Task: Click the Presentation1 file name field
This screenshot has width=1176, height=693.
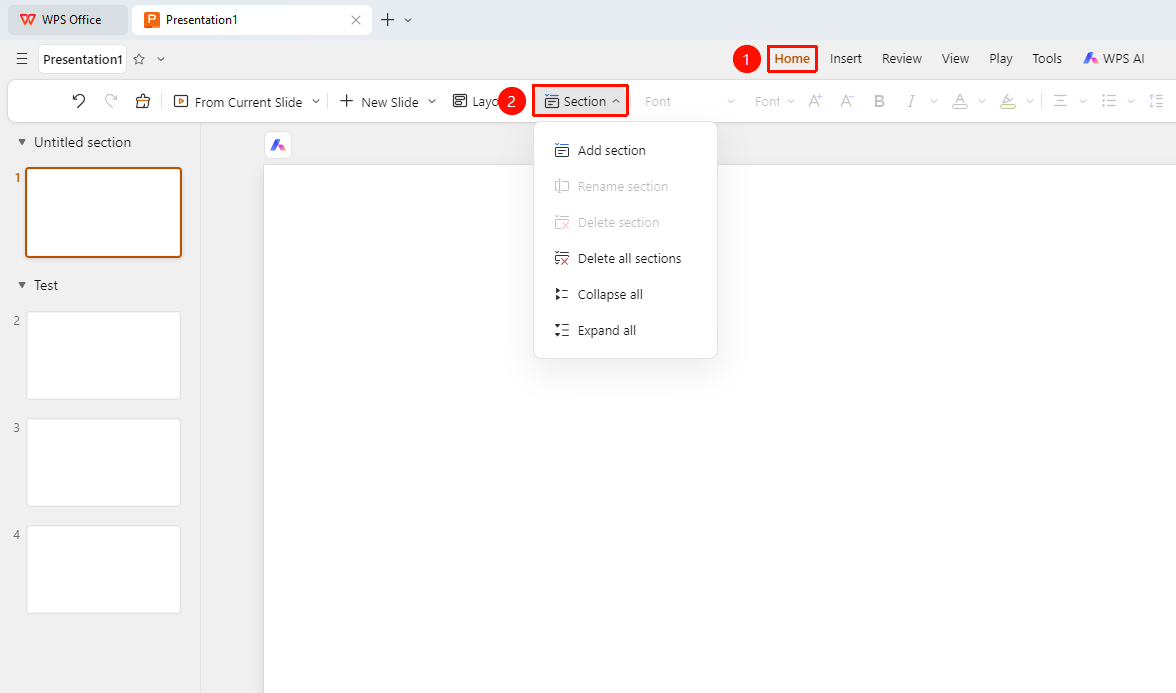Action: (82, 59)
